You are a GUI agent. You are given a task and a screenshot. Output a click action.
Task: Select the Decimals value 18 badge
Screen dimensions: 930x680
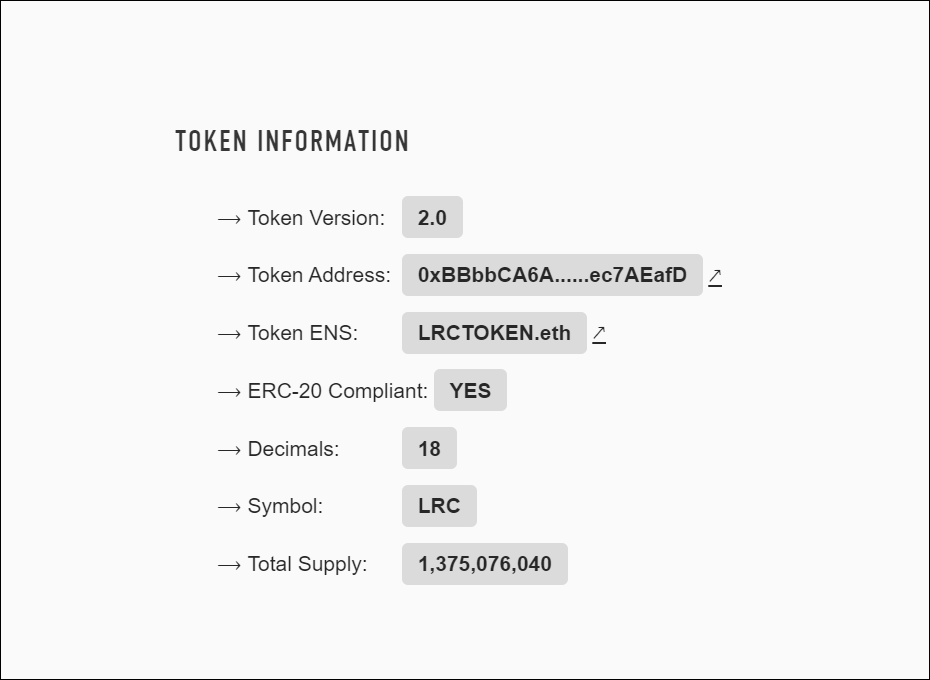(429, 448)
